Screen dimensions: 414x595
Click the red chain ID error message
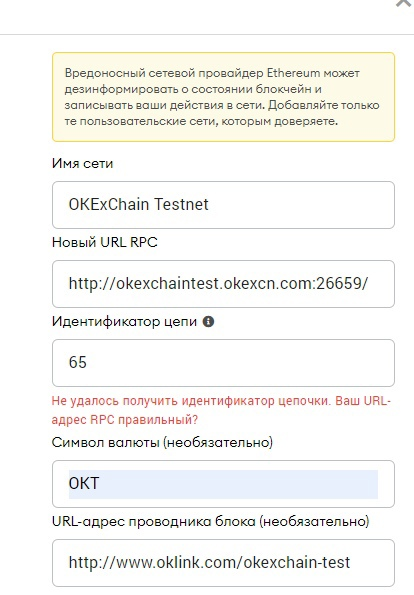point(221,410)
